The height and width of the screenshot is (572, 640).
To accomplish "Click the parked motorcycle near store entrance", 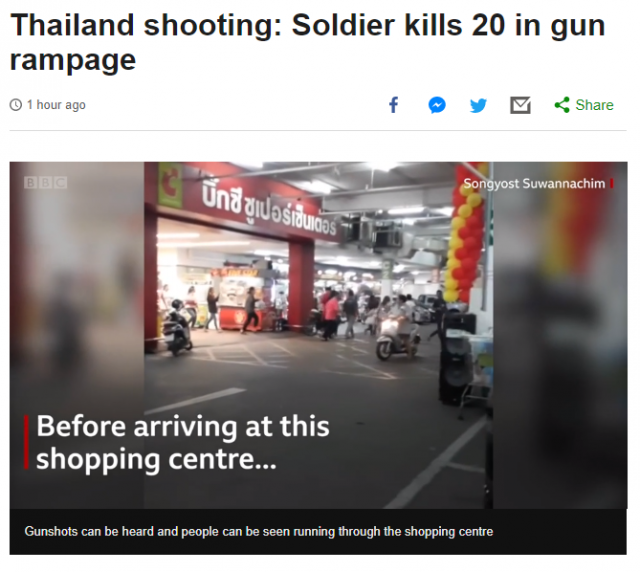I will point(176,328).
